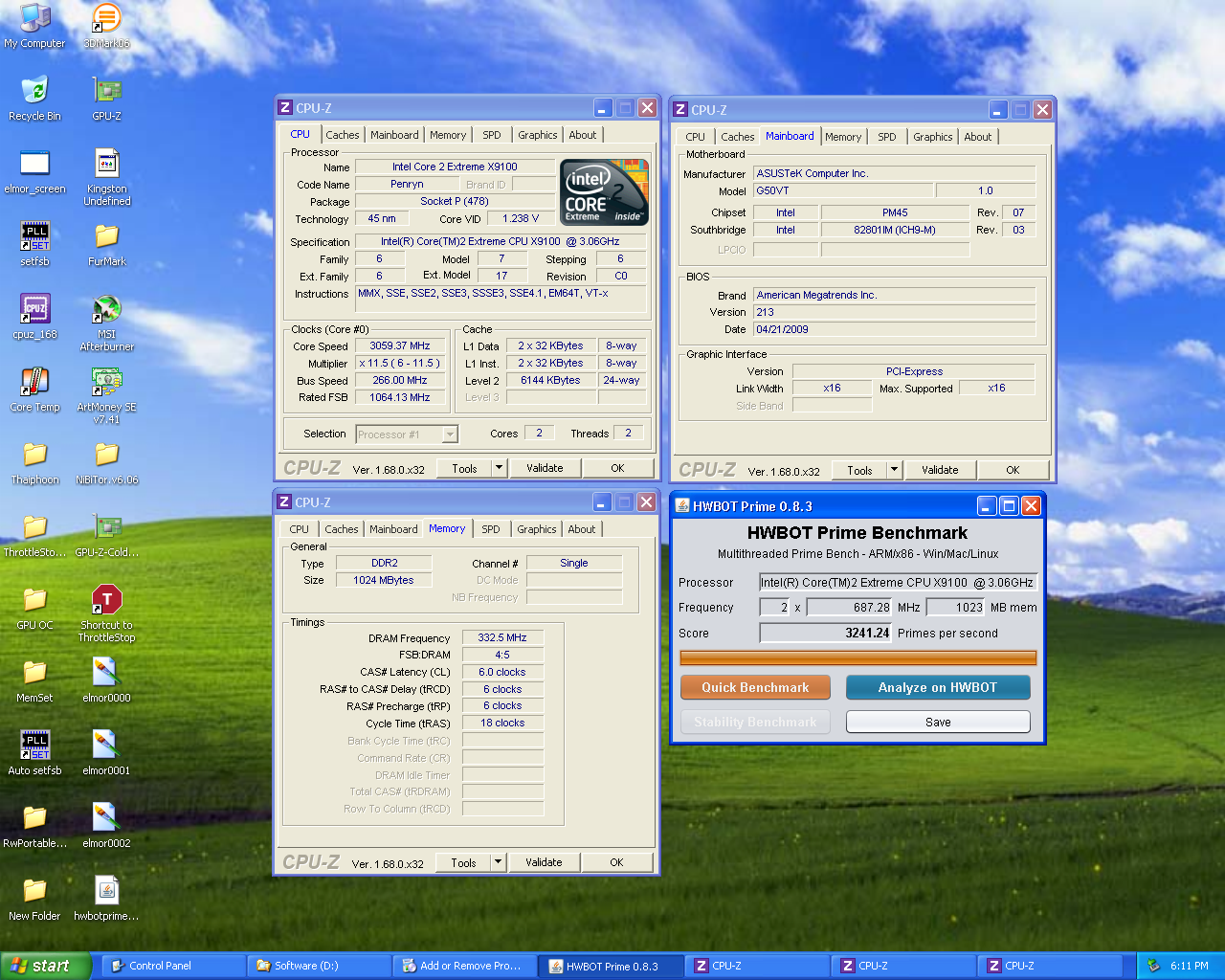
Task: Click the system tray icon beside the clock
Action: [x=1154, y=966]
